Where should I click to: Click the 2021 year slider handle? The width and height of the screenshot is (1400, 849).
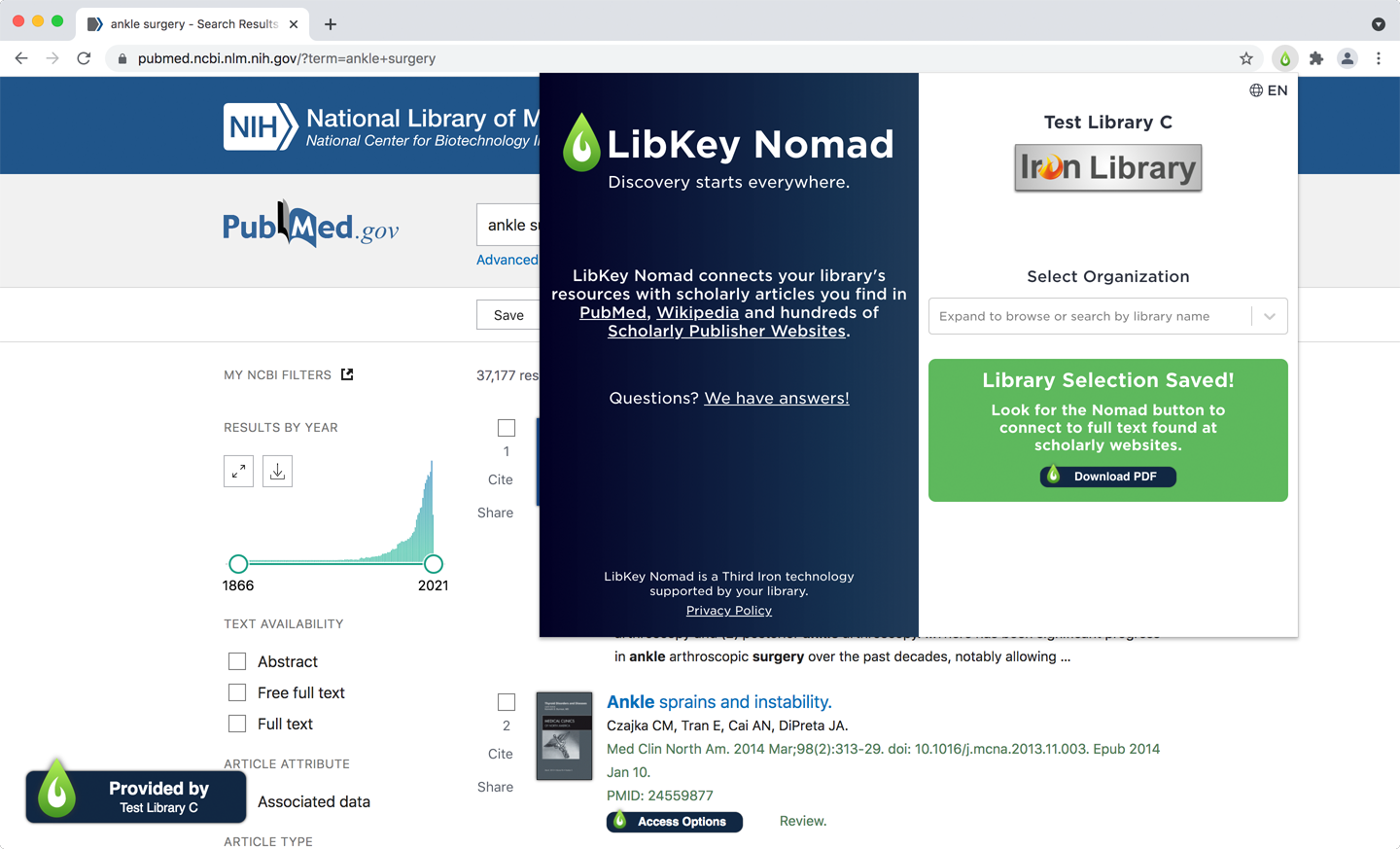tap(434, 564)
